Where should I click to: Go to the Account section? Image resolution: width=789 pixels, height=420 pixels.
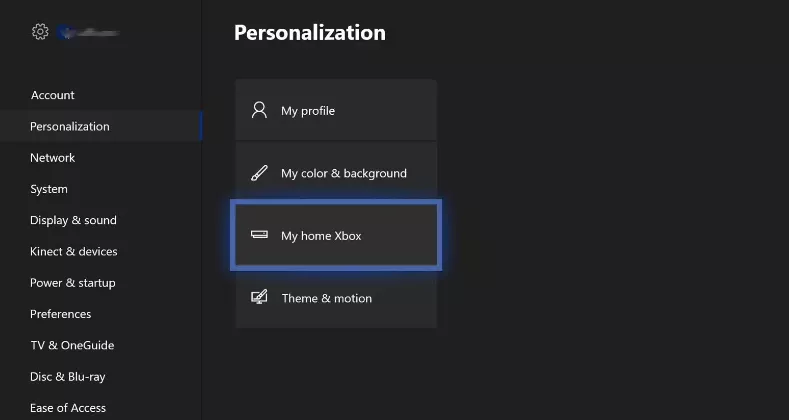53,95
